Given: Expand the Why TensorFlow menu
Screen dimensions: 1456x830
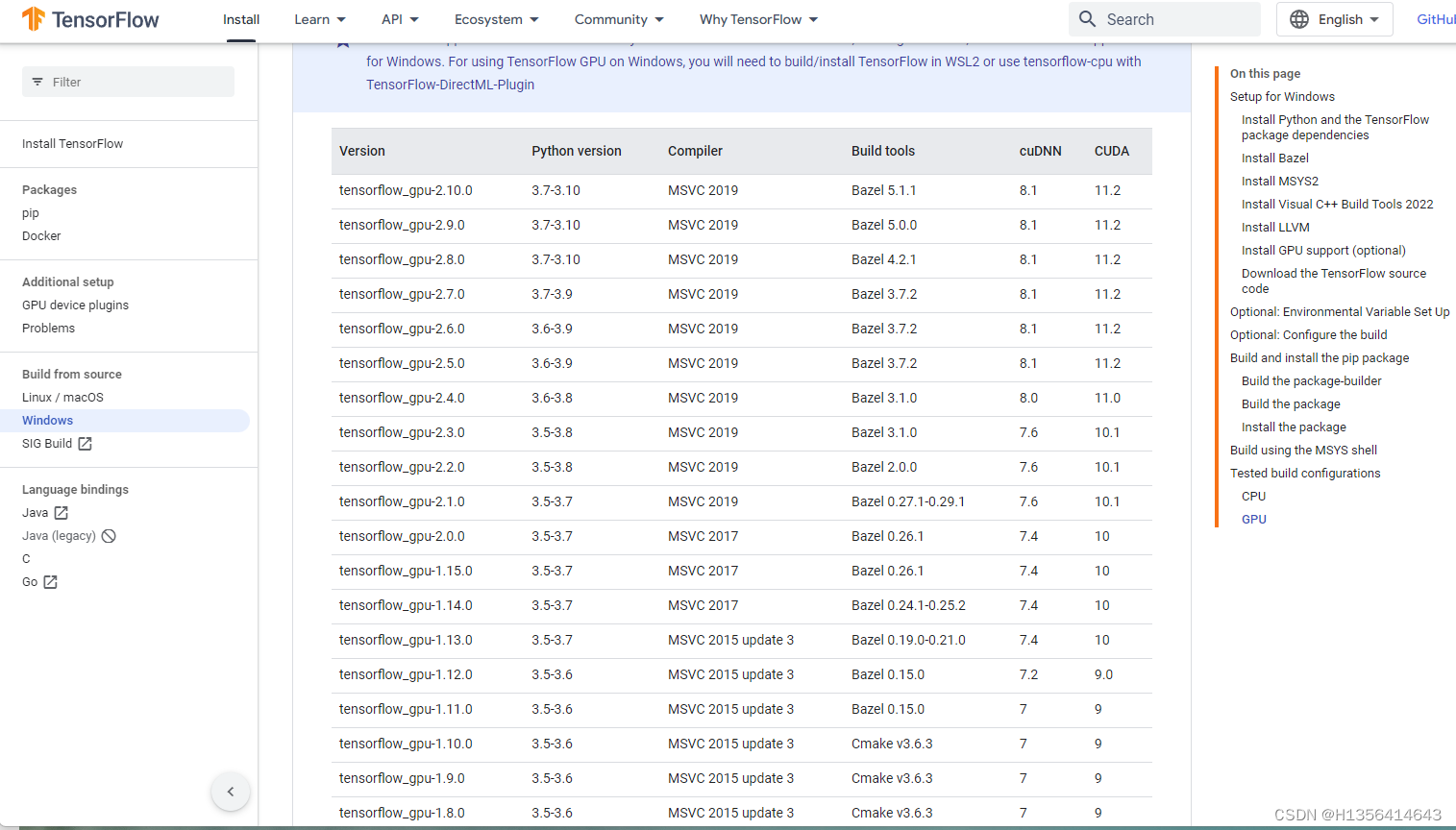Looking at the screenshot, I should [x=759, y=19].
